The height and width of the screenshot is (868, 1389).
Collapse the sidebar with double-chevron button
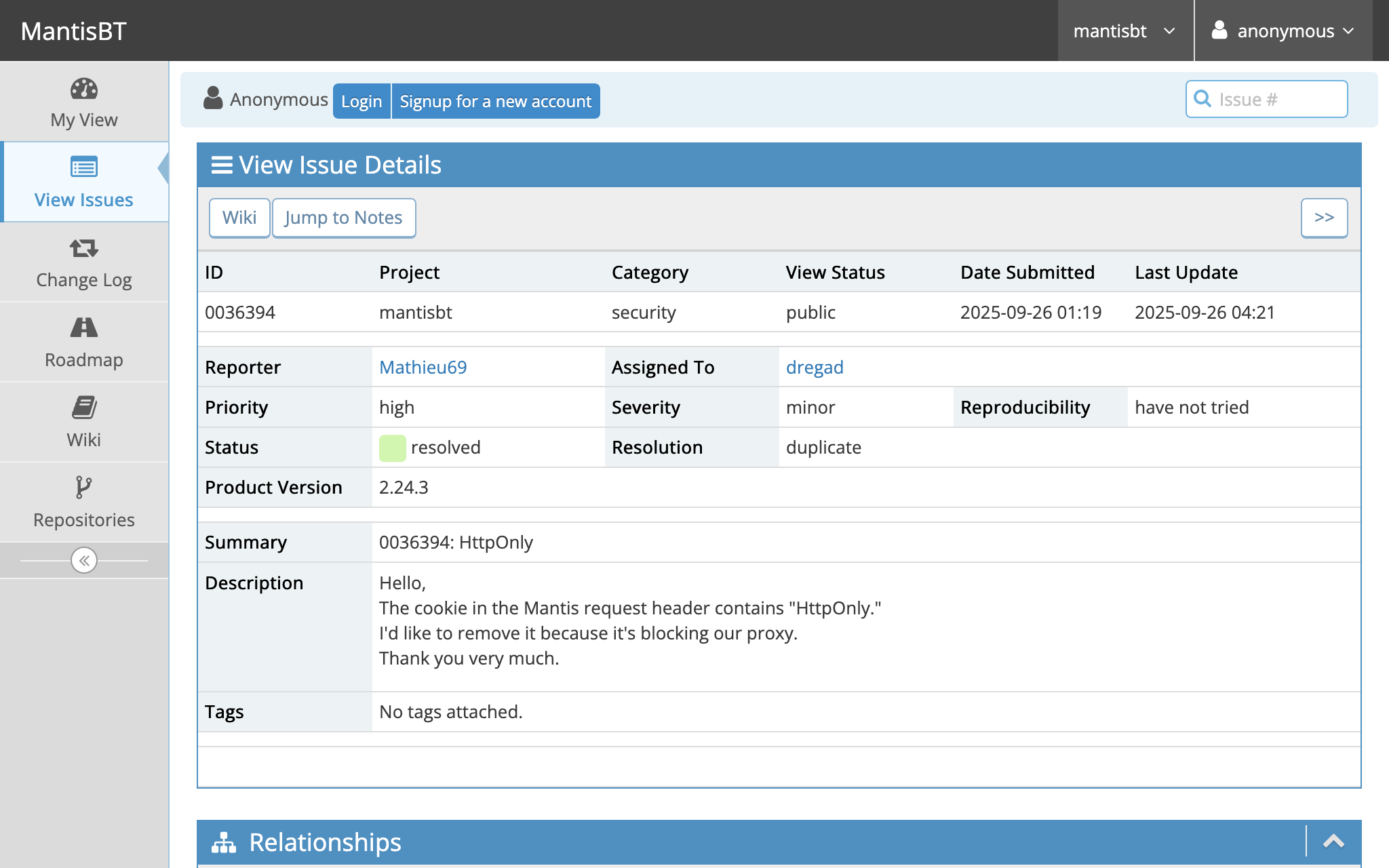[x=84, y=560]
